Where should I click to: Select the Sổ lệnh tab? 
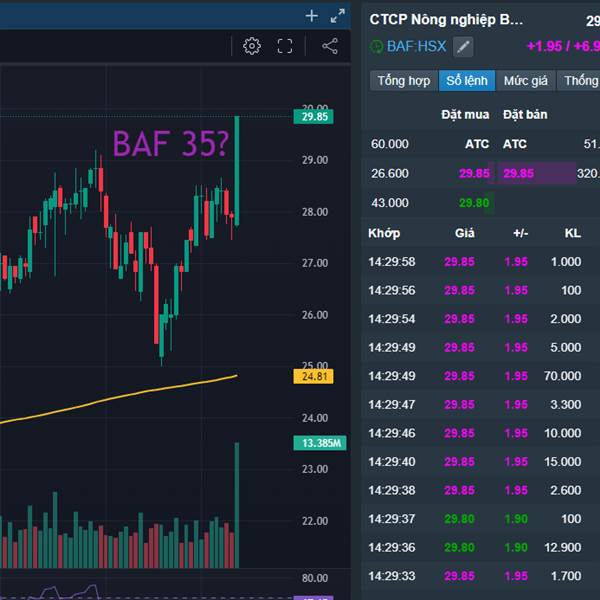467,81
